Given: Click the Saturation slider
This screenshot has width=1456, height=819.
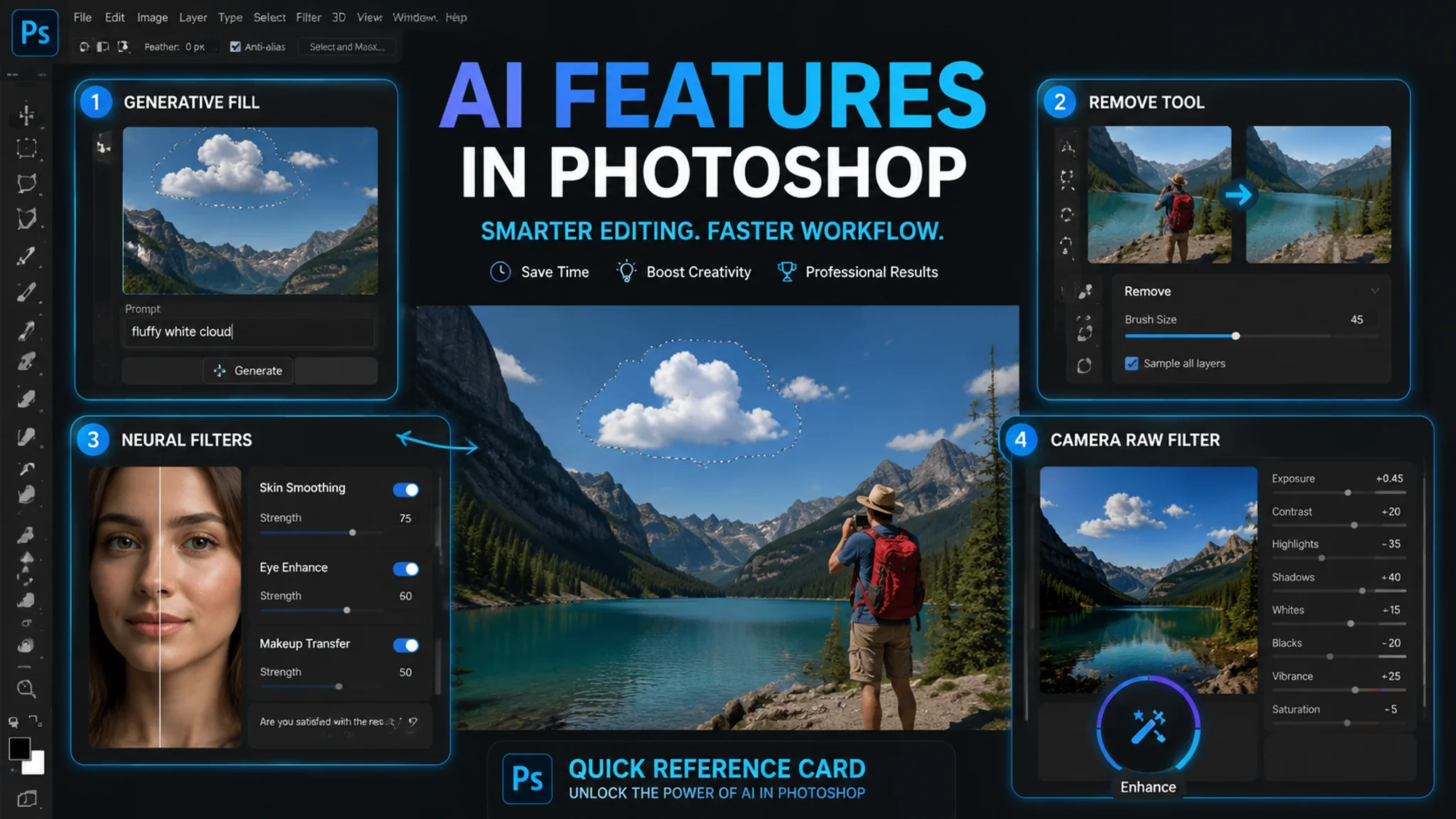Looking at the screenshot, I should 1339,723.
